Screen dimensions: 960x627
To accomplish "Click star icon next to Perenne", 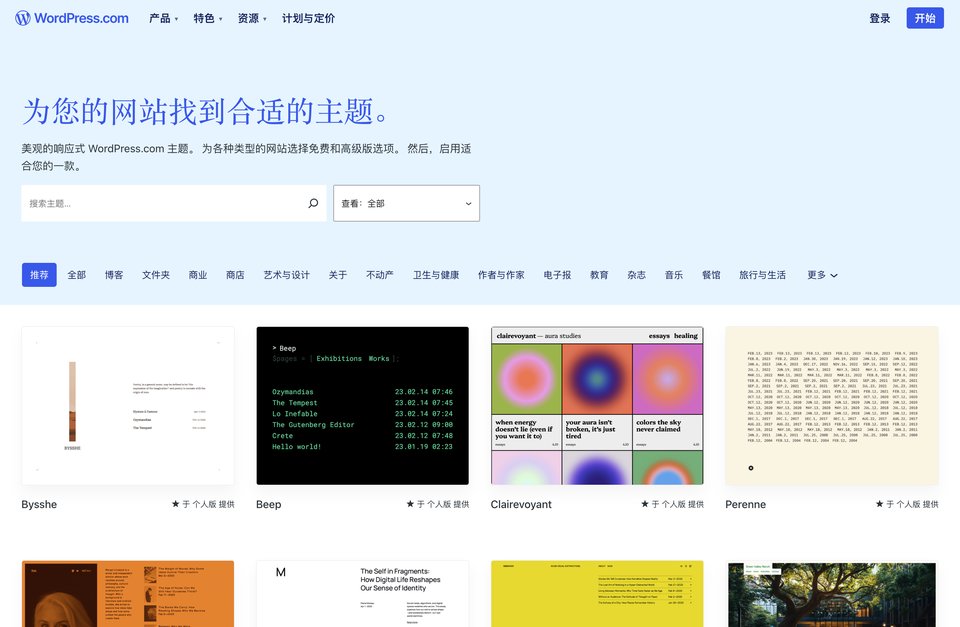I will point(879,504).
